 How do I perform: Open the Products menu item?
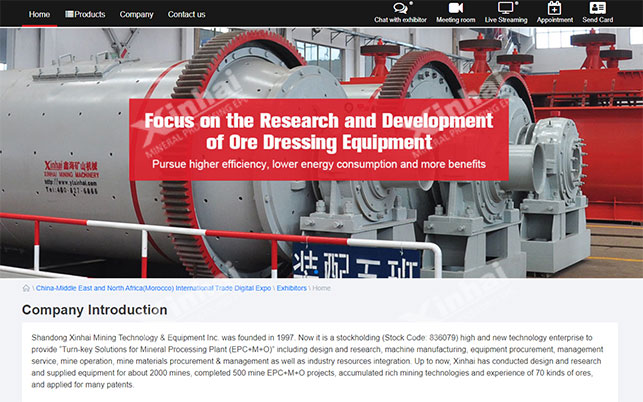90,14
